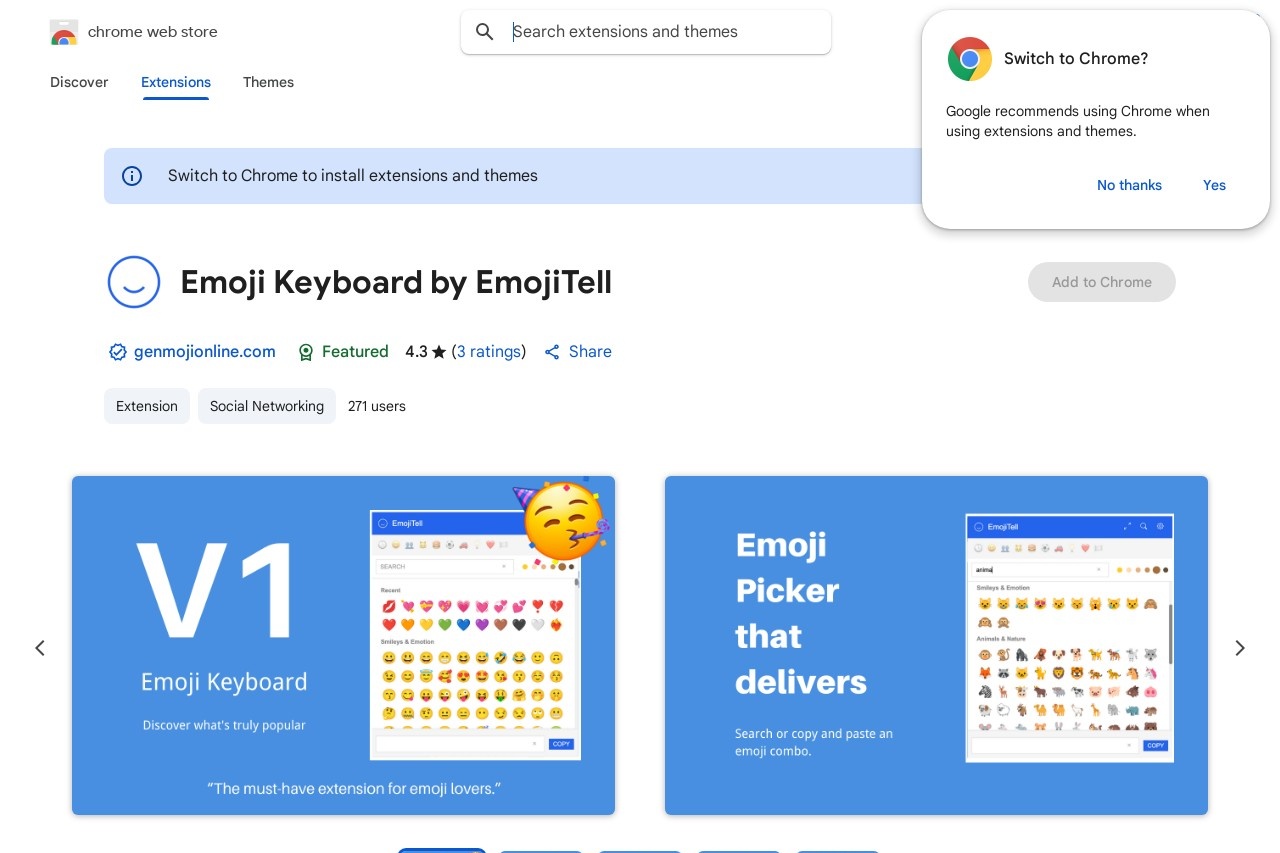
Task: Dismiss the popup with No thanks
Action: pos(1129,185)
